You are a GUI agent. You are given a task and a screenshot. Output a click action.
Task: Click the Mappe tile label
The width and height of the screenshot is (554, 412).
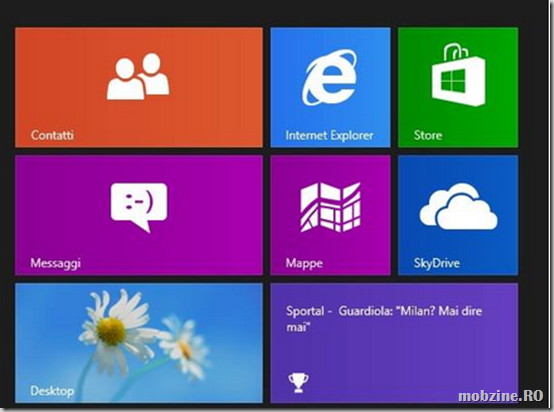click(x=304, y=263)
